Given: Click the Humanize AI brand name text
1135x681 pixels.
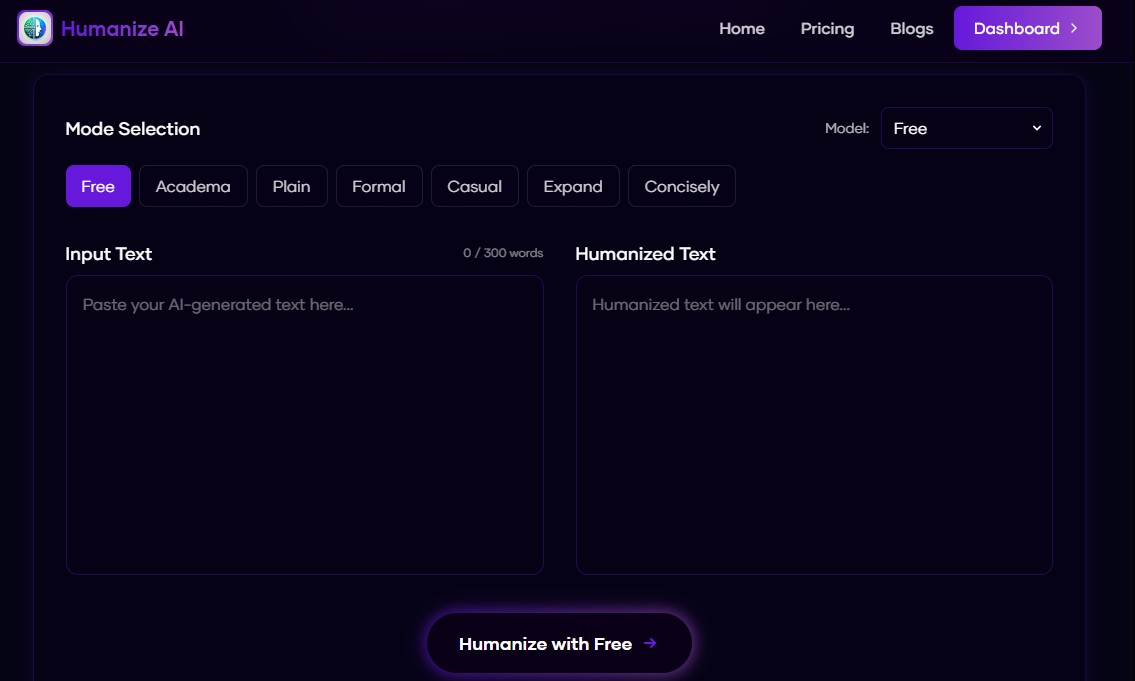Looking at the screenshot, I should pos(122,29).
